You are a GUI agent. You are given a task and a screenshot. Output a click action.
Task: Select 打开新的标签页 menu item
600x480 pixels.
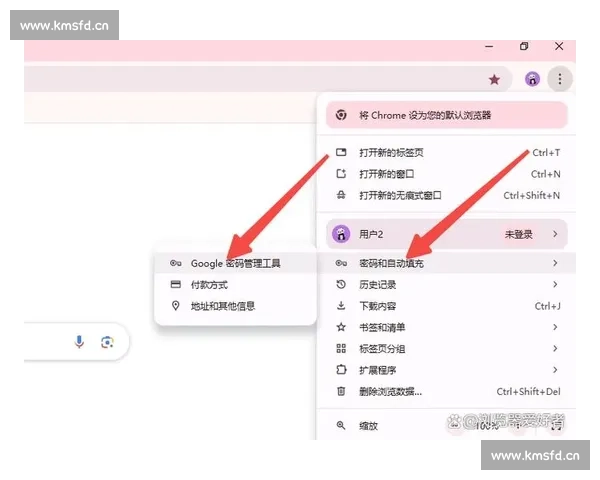(447, 152)
